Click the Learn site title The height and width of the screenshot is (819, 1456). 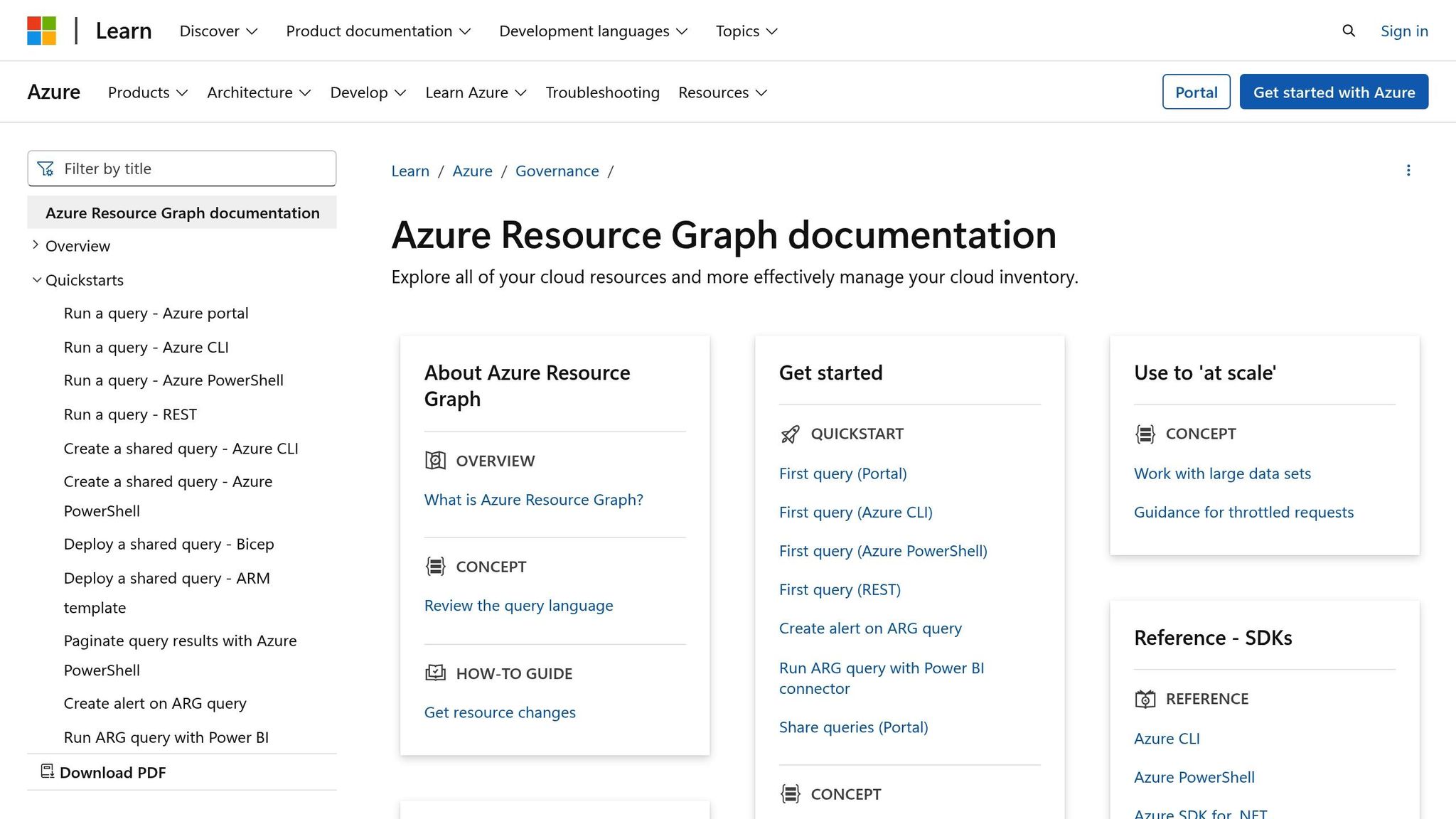click(124, 31)
